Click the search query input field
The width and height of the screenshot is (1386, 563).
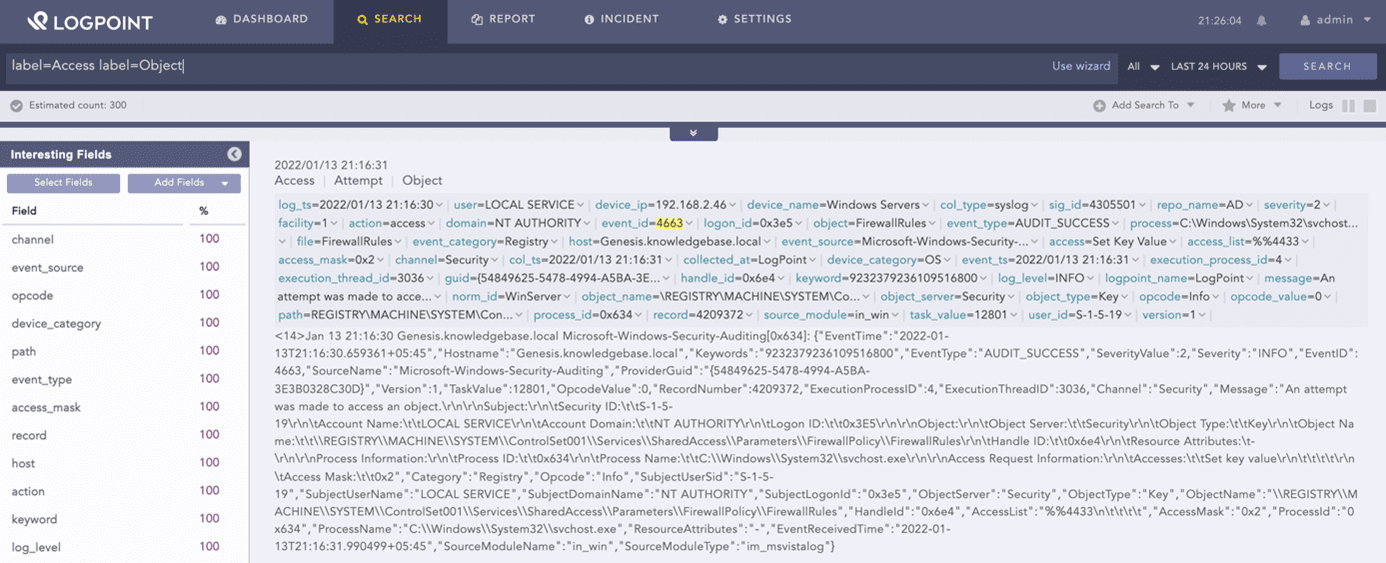520,66
